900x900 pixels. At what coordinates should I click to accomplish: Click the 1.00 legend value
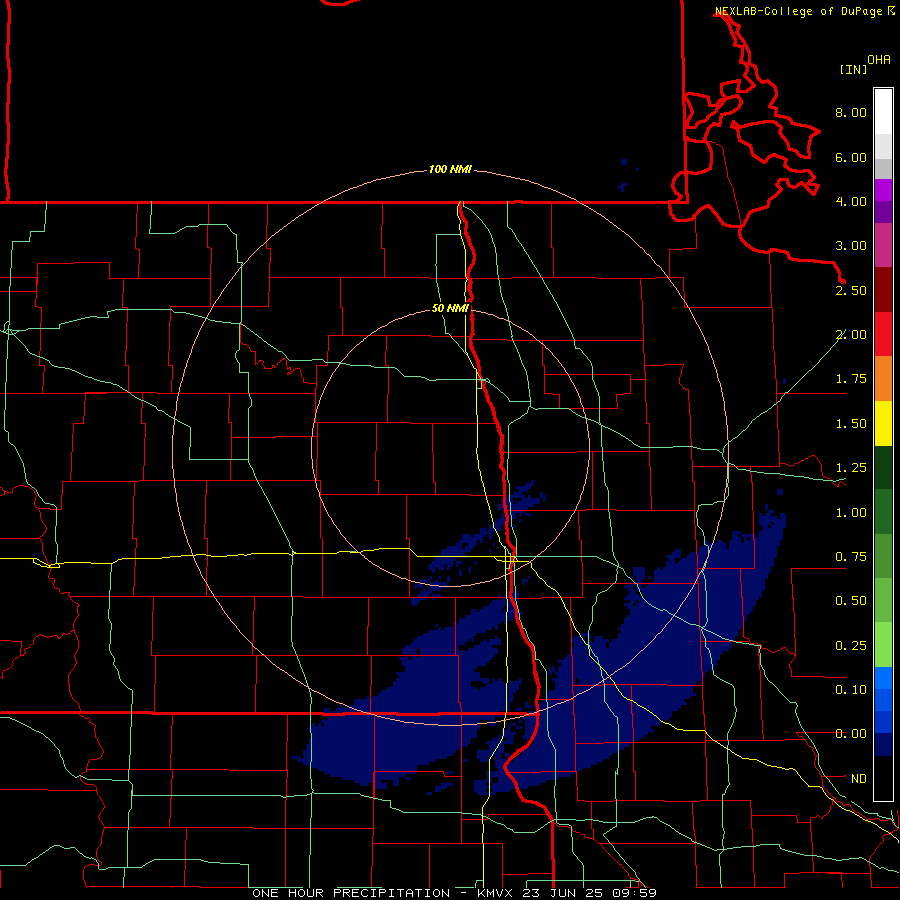pyautogui.click(x=851, y=513)
